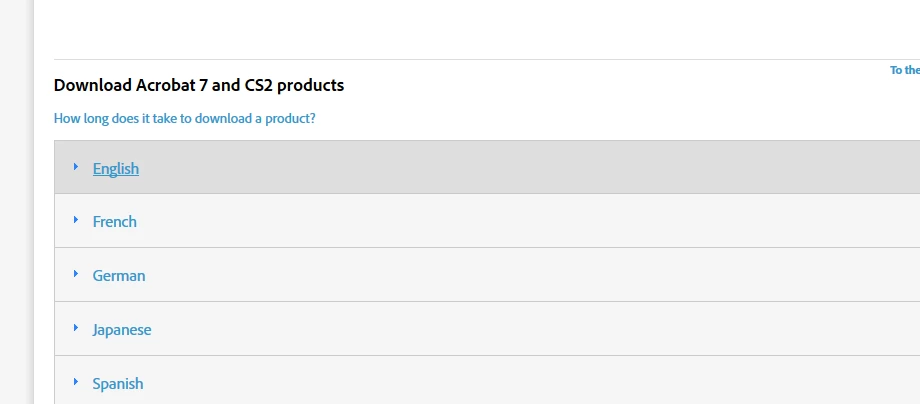Click the gray page margin on the left

click(15, 200)
